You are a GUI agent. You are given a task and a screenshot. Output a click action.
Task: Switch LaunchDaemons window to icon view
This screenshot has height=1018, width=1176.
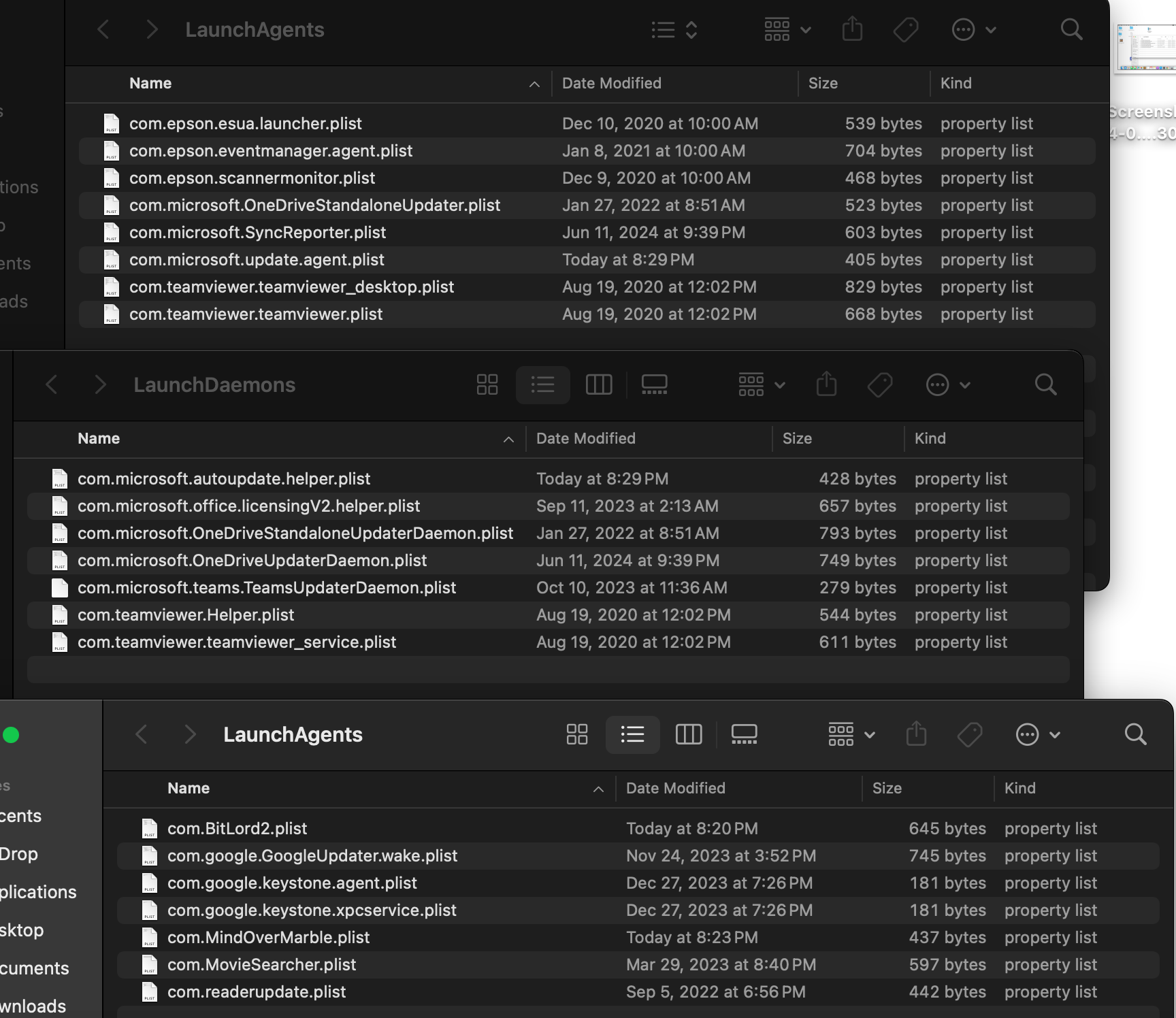point(487,384)
